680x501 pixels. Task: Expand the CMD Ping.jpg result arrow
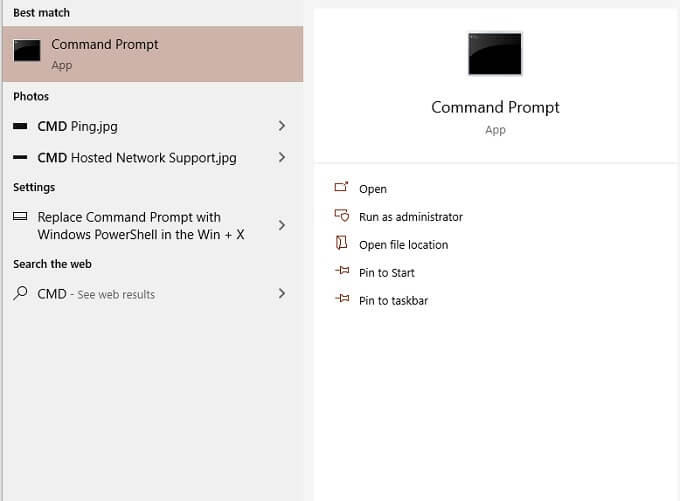[282, 126]
